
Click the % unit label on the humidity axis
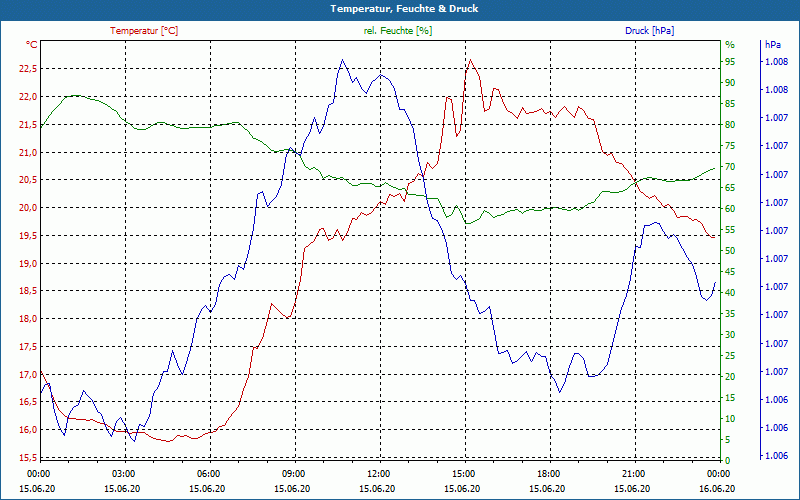(730, 45)
